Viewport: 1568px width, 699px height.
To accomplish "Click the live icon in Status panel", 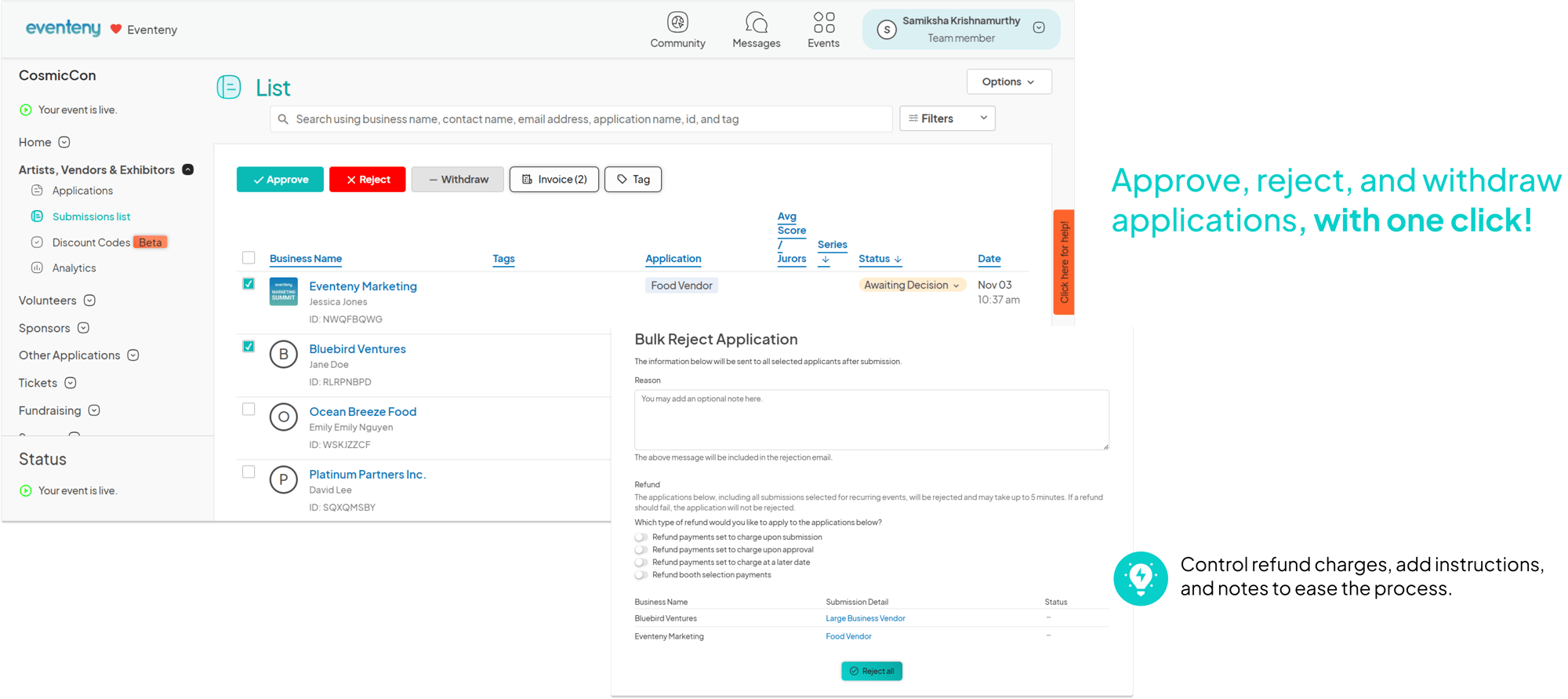I will (x=26, y=490).
